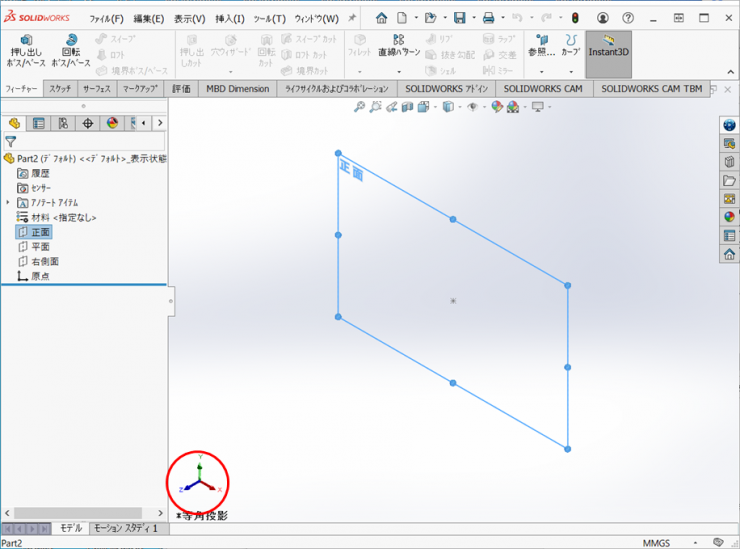The height and width of the screenshot is (549, 740).
Task: Open the 挿入(I) menu
Action: tap(229, 18)
